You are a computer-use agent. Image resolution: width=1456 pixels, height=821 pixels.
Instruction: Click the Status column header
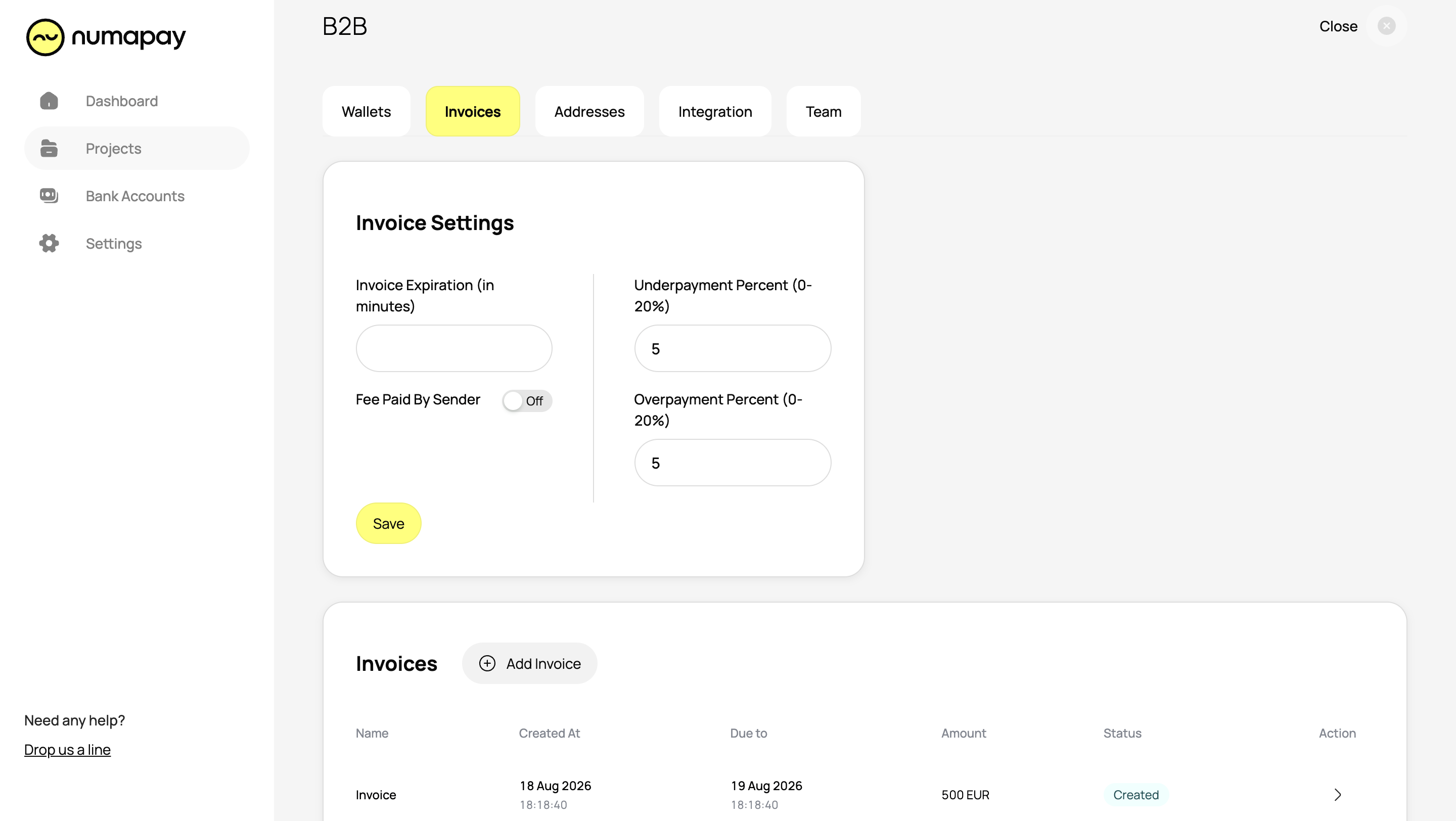[1122, 733]
